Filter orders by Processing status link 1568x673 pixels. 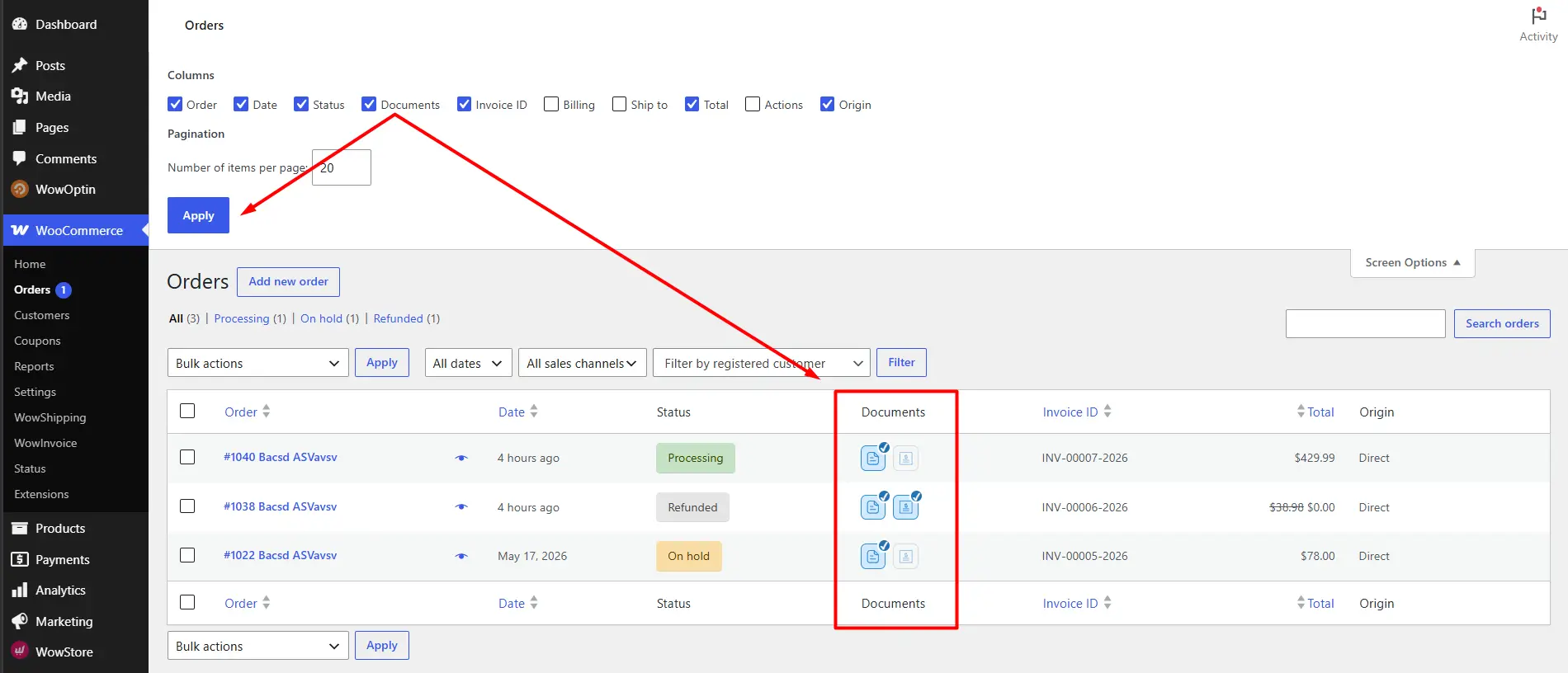point(241,318)
